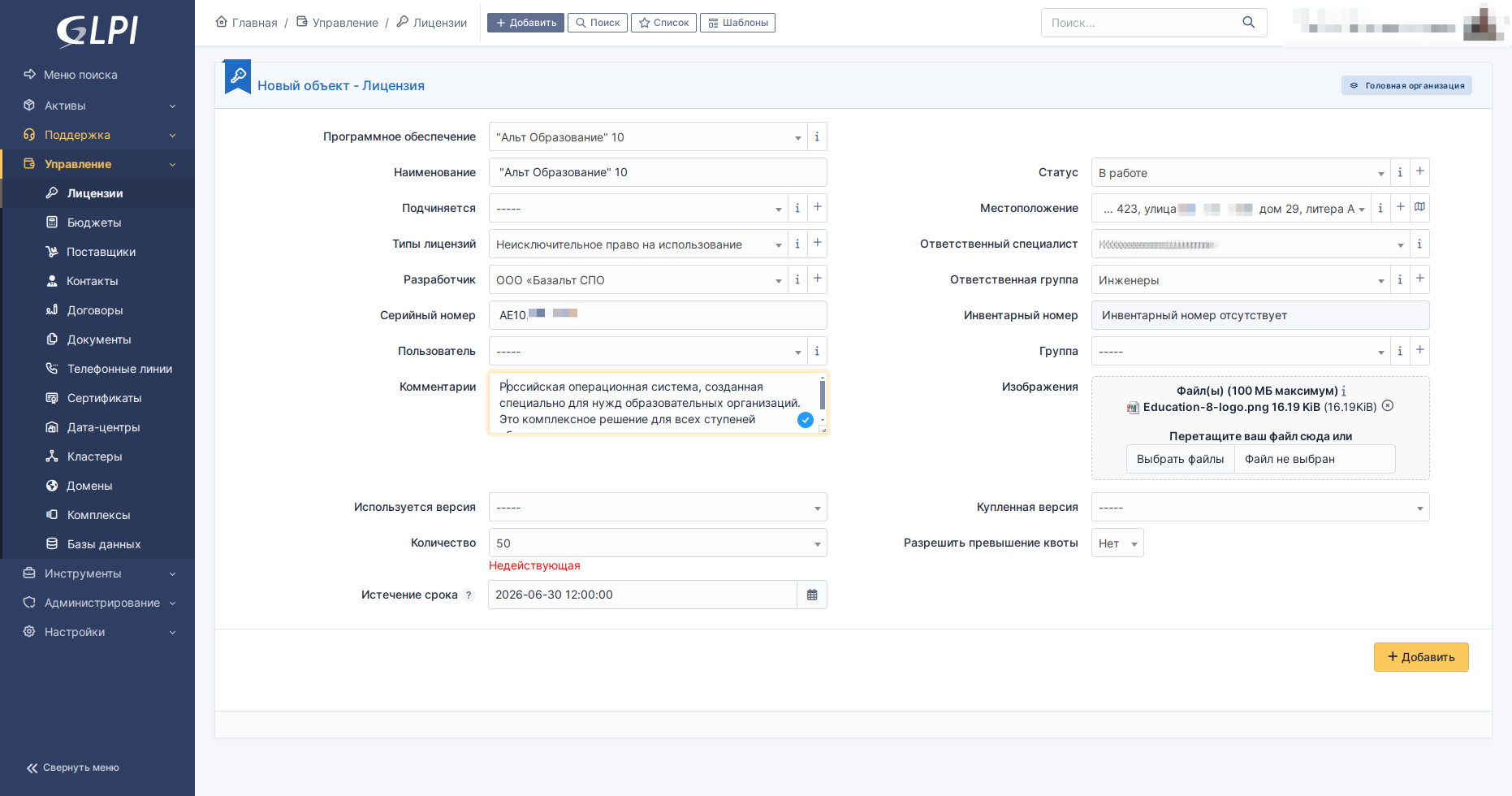The height and width of the screenshot is (796, 1512).
Task: Click the Выбрать файлы button
Action: tap(1181, 459)
